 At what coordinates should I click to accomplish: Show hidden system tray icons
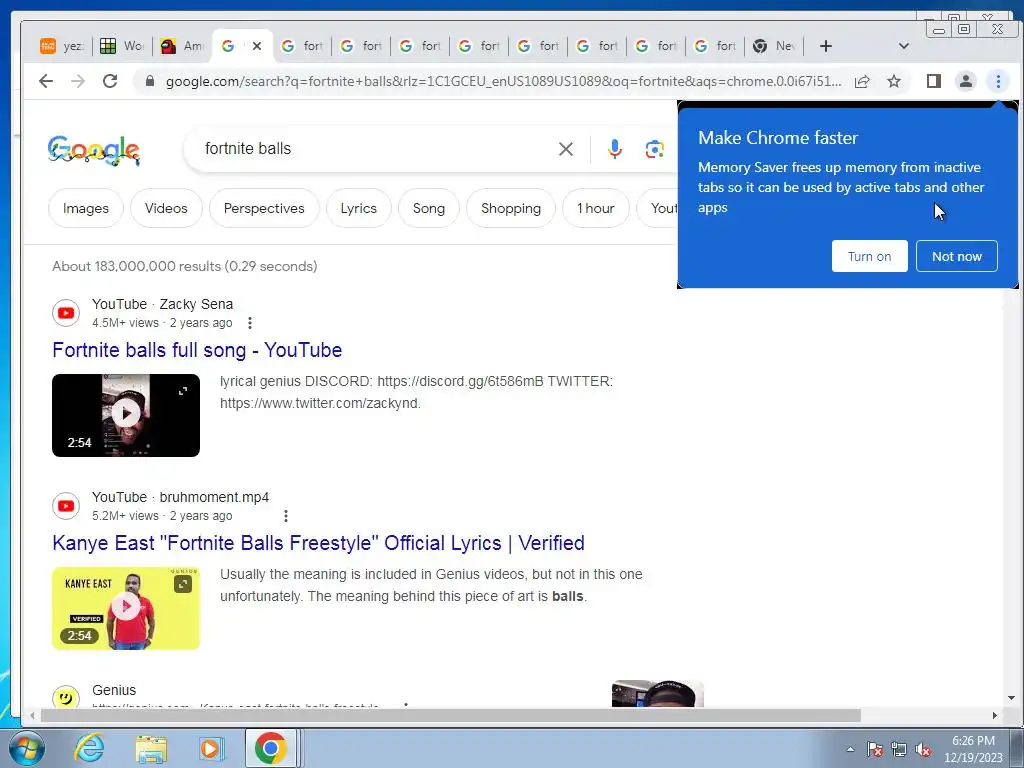(850, 749)
